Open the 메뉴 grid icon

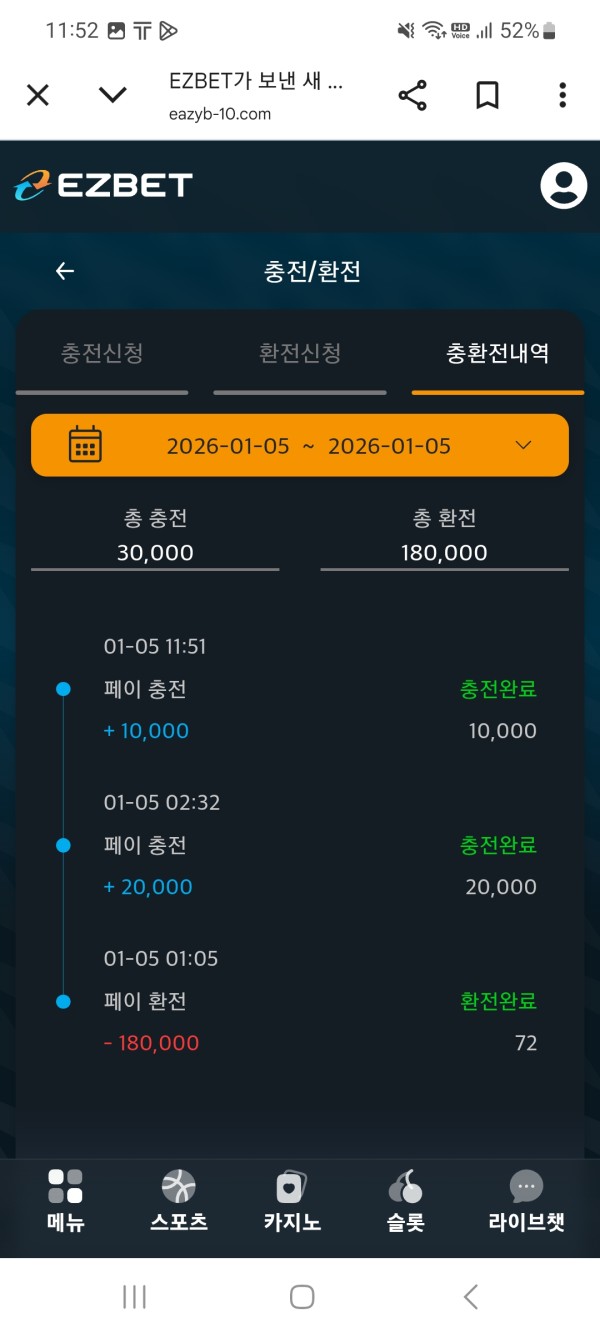coord(65,1187)
